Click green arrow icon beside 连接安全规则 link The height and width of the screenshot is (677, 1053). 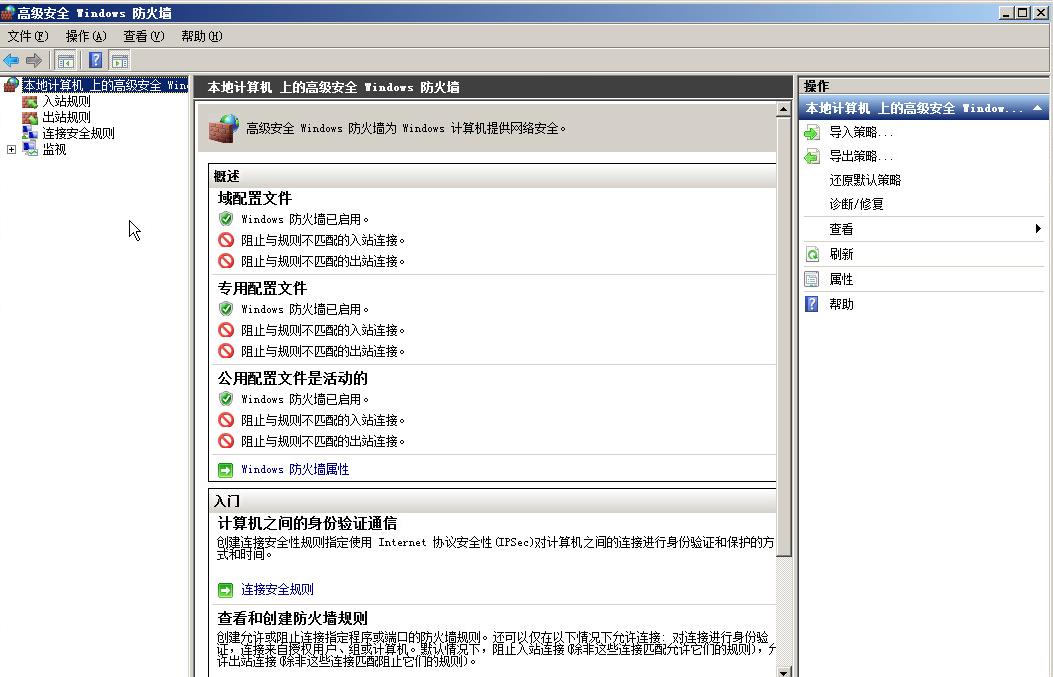pos(226,590)
